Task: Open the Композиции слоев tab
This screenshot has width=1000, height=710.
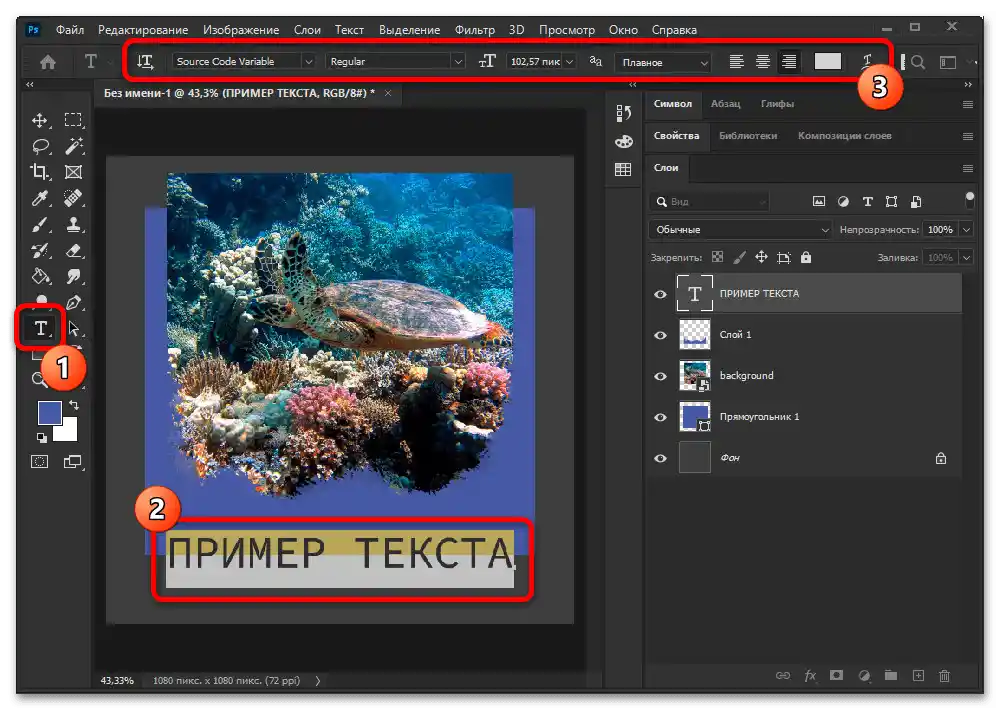Action: 844,136
